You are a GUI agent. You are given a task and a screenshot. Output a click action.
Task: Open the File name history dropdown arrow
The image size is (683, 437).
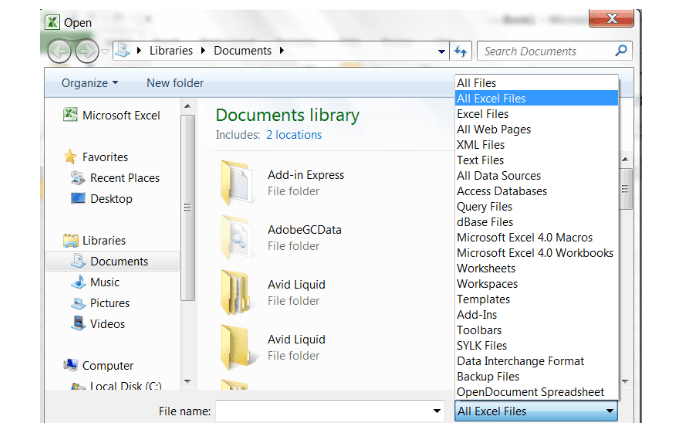pyautogui.click(x=437, y=411)
